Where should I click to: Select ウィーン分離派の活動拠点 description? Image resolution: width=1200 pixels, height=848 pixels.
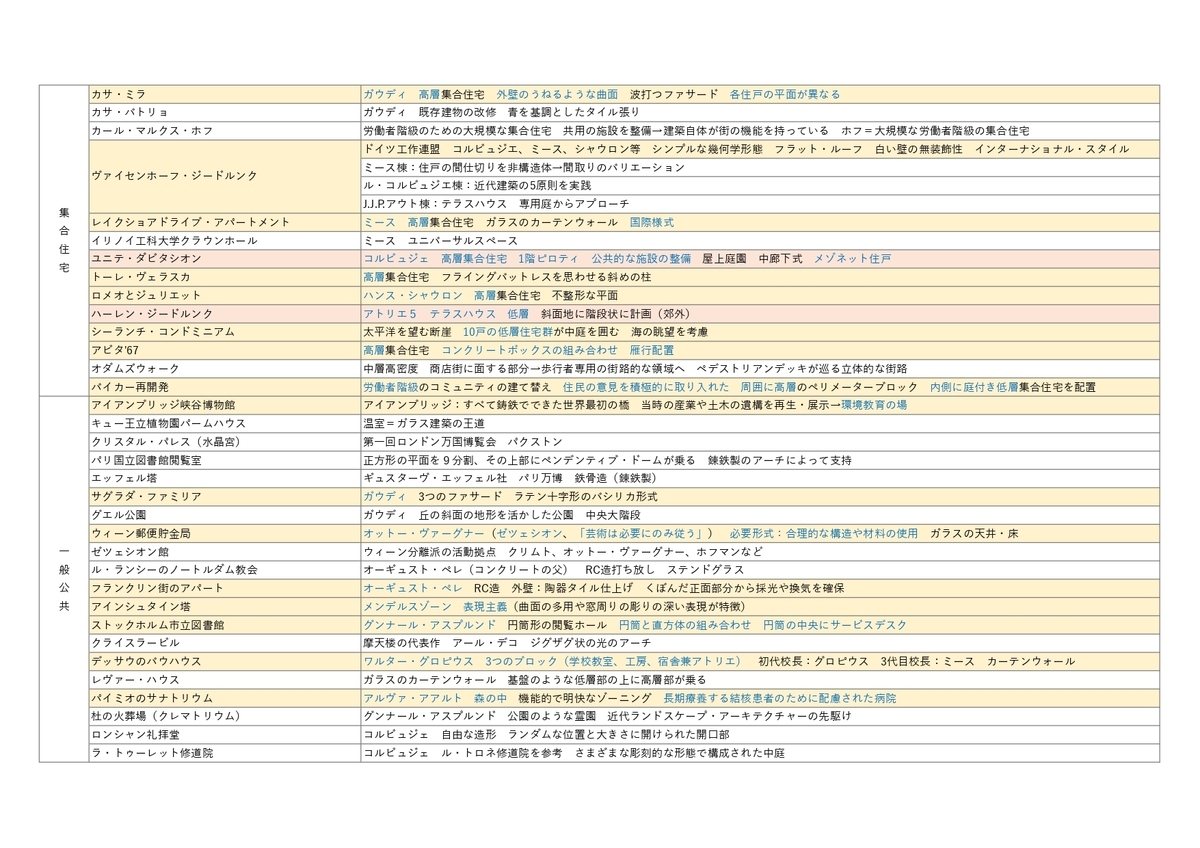click(760, 551)
